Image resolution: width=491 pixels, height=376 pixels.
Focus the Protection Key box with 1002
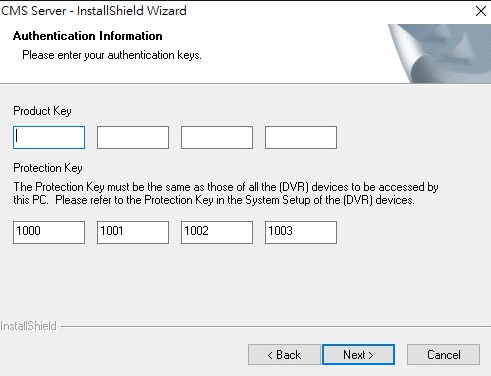point(217,232)
